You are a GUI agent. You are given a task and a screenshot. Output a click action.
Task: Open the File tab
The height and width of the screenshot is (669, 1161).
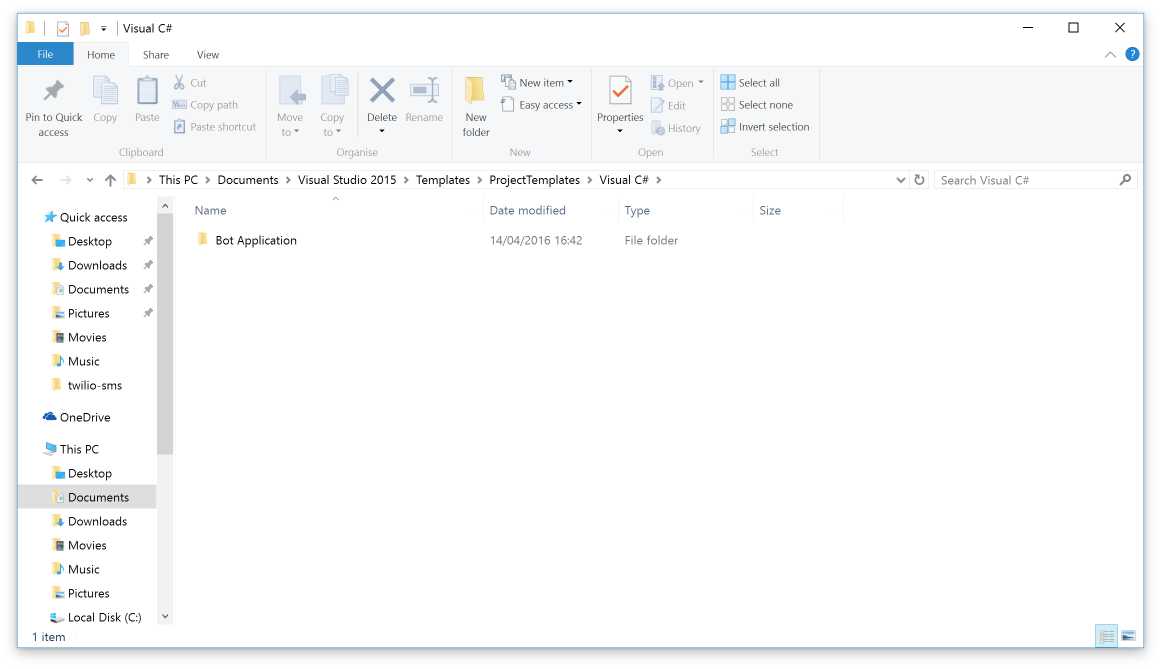pyautogui.click(x=45, y=54)
